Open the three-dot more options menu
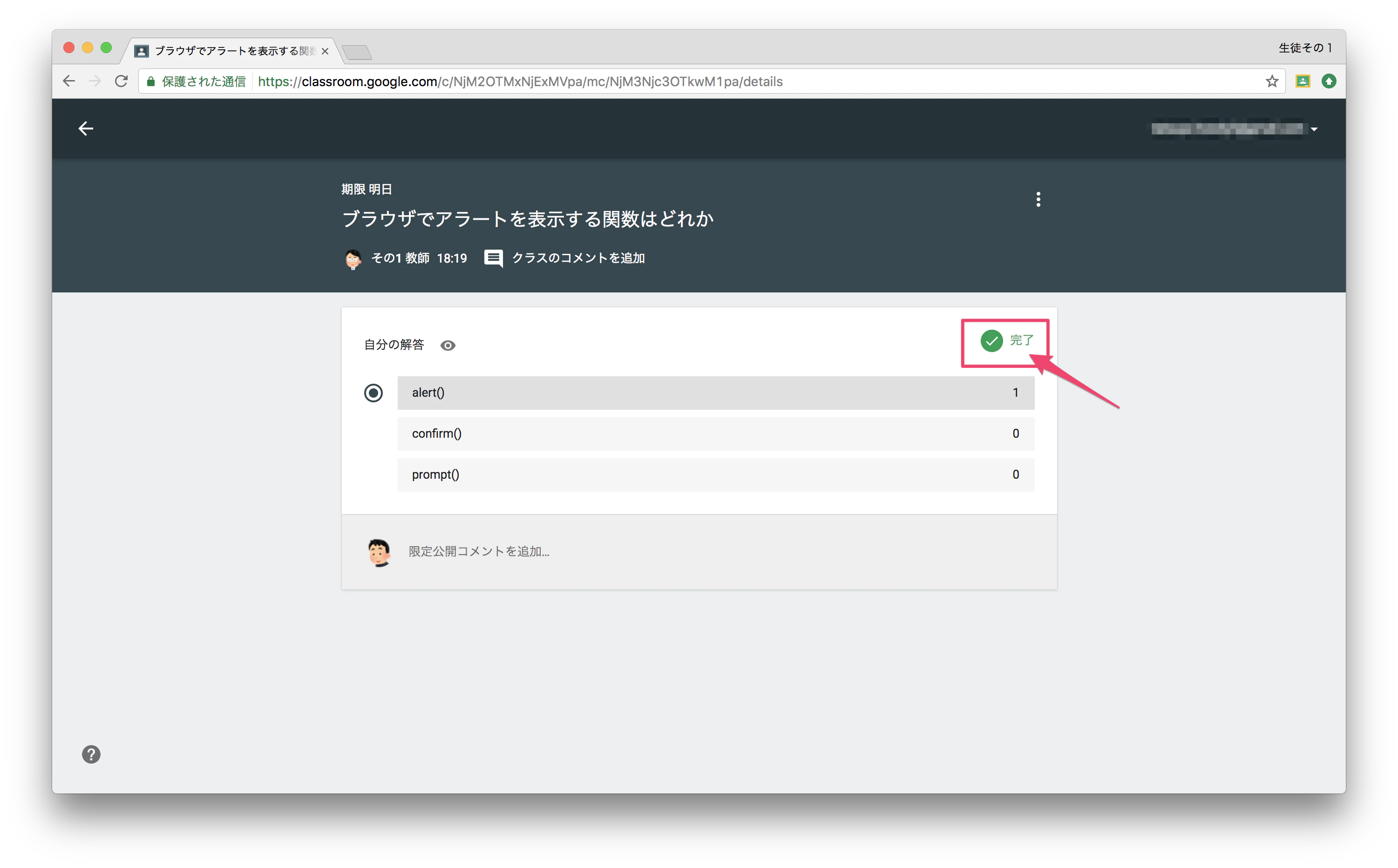This screenshot has height=868, width=1398. pos(1038,199)
